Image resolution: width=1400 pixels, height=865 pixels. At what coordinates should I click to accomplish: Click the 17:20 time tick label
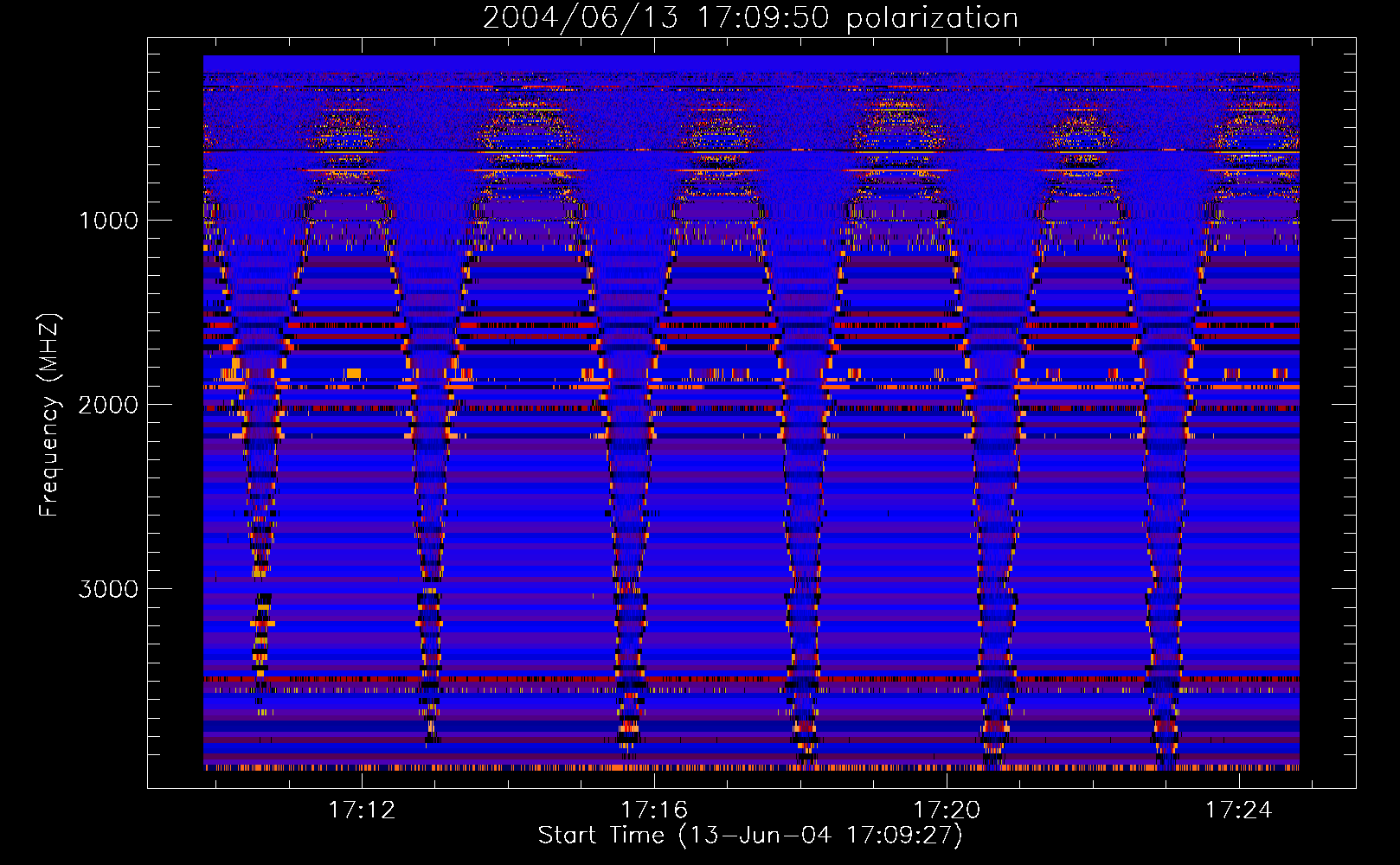947,810
